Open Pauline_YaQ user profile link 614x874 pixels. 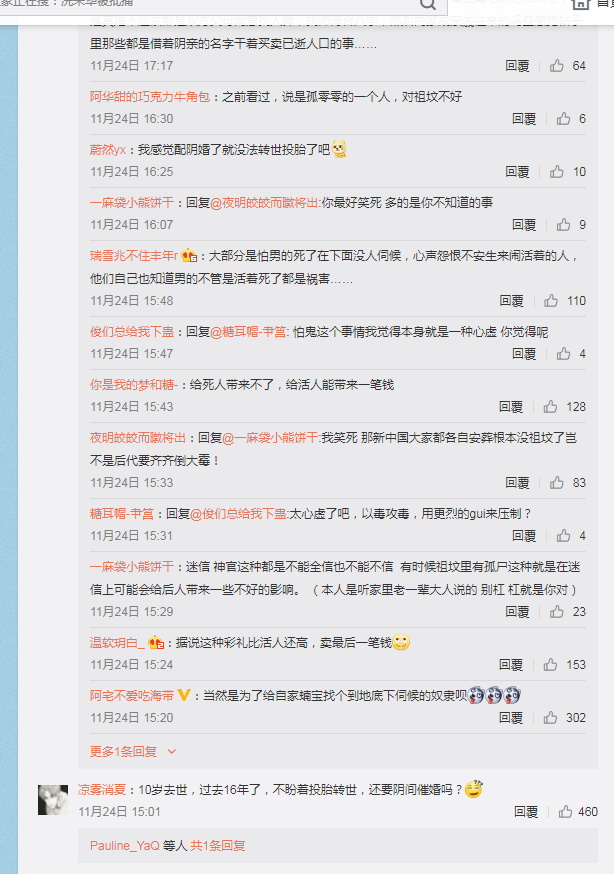coord(125,846)
